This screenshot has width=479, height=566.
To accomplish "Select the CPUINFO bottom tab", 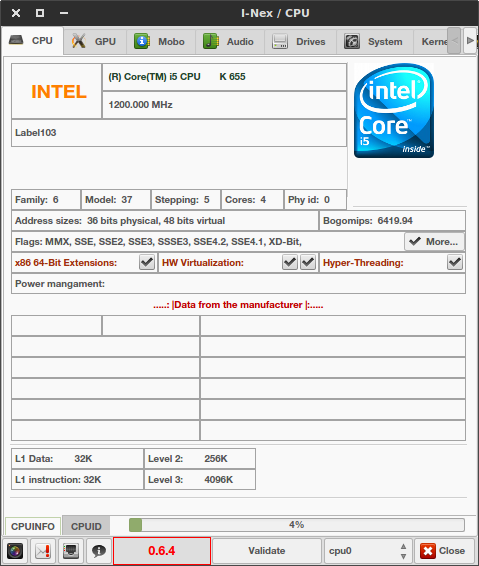I will coord(33,526).
